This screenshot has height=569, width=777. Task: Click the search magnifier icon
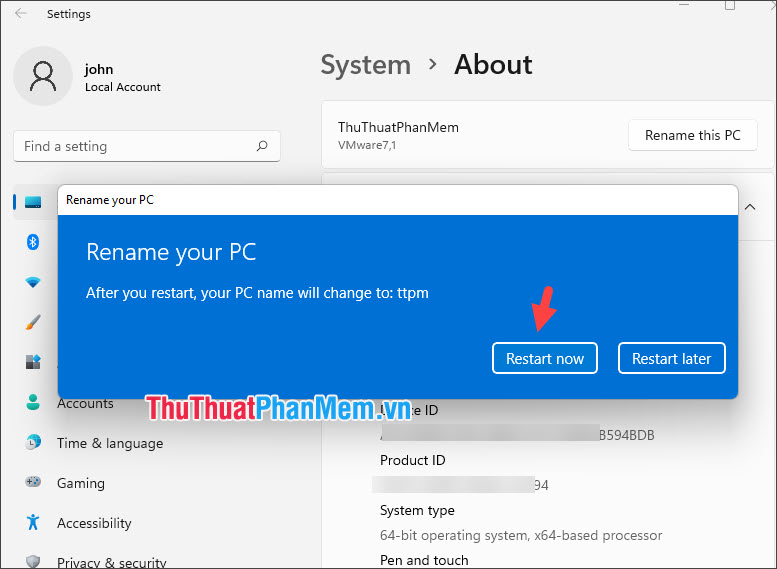(x=262, y=146)
